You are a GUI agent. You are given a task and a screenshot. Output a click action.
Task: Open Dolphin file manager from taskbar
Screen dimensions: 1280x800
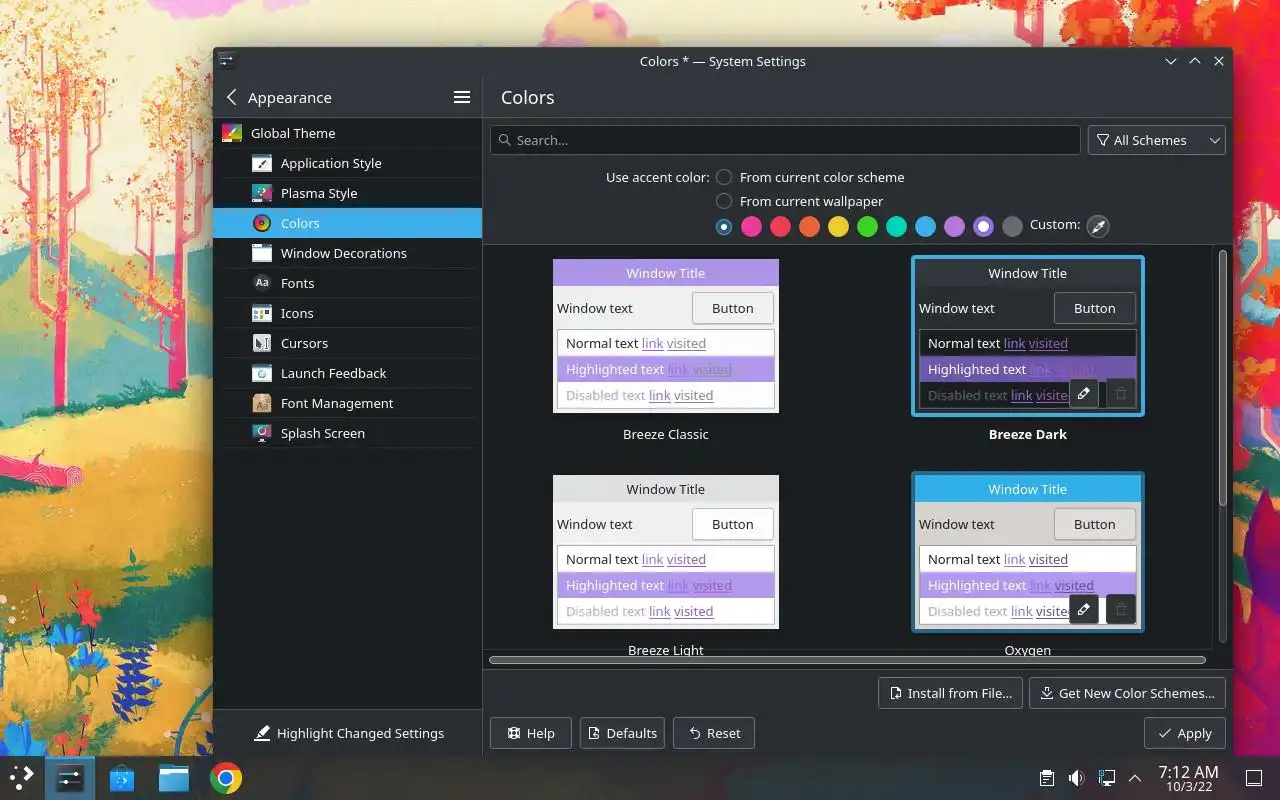click(x=174, y=778)
